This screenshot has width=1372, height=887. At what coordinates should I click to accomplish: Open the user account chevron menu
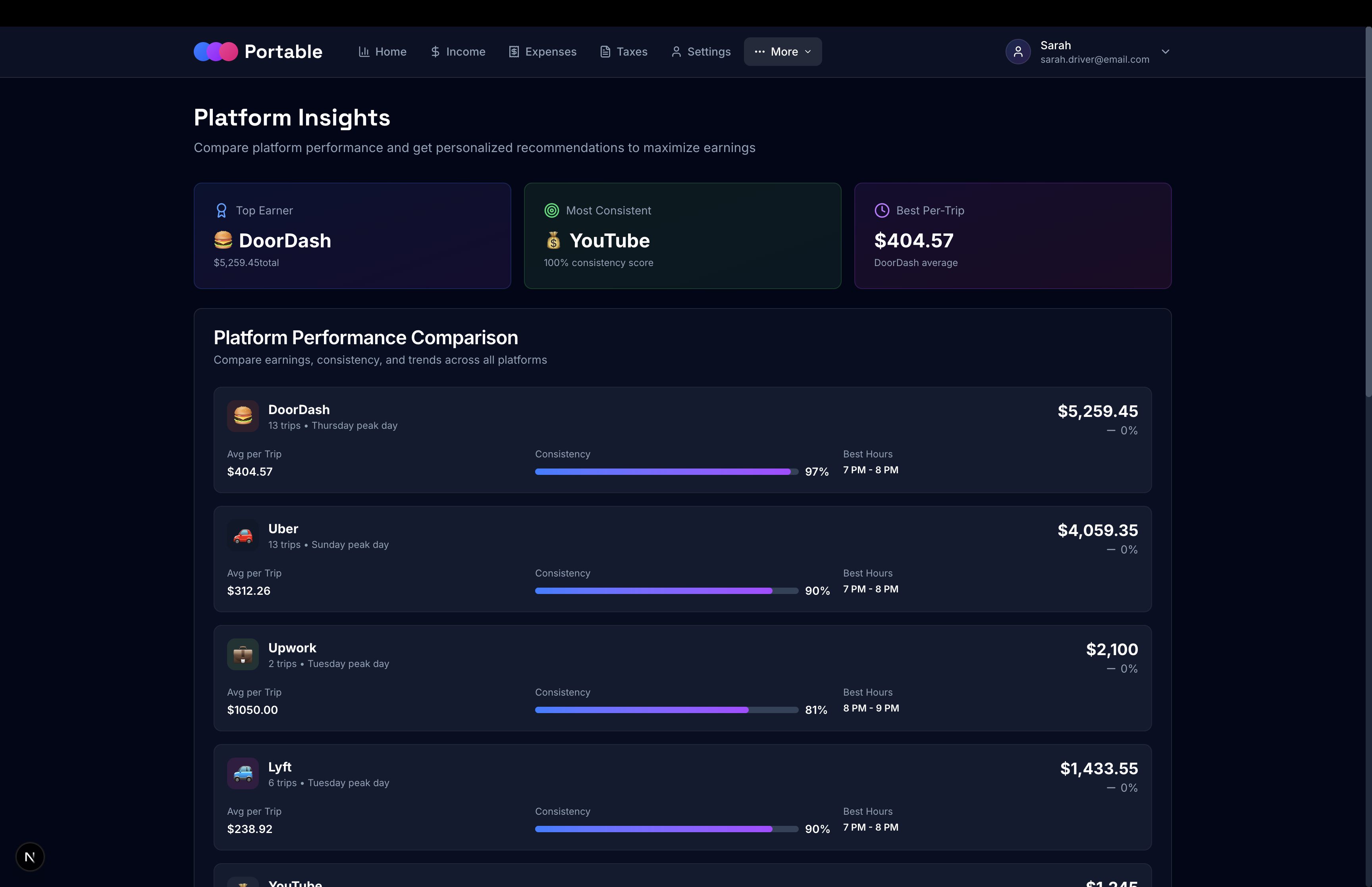click(1165, 52)
